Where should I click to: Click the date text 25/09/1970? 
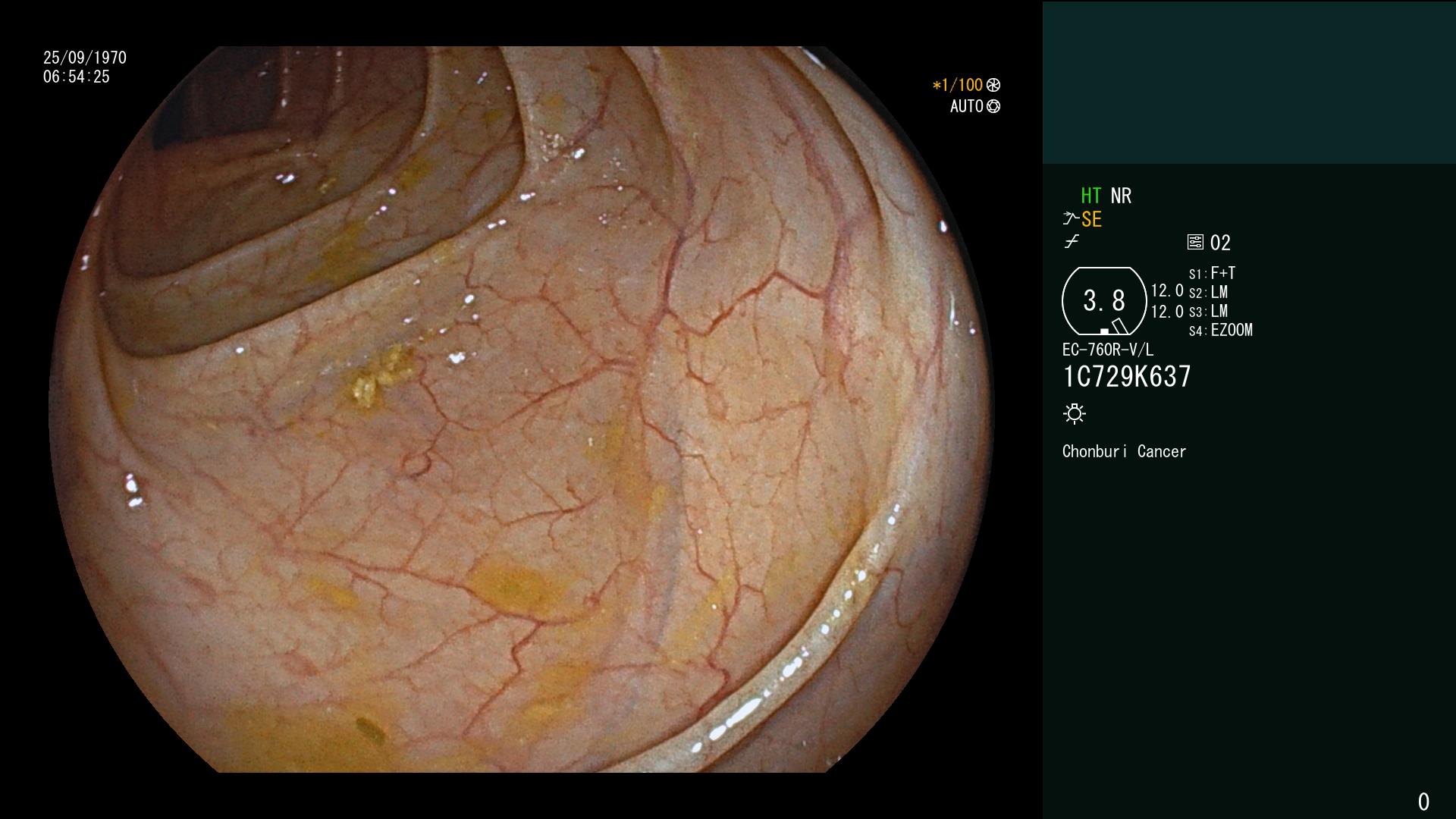pos(85,58)
